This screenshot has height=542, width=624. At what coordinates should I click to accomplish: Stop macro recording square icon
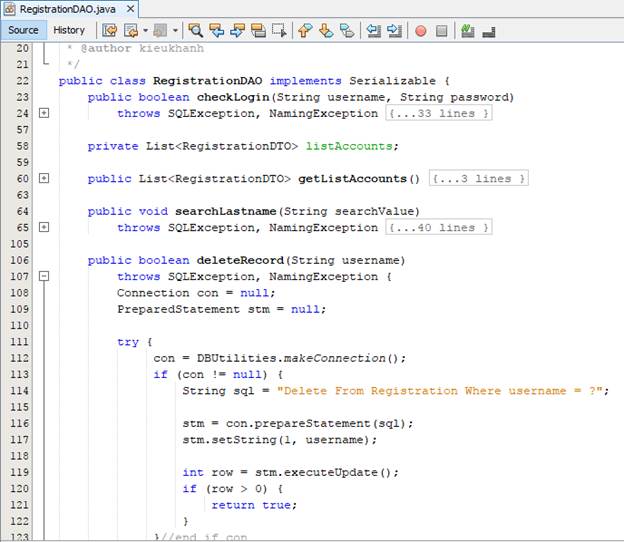pyautogui.click(x=442, y=31)
